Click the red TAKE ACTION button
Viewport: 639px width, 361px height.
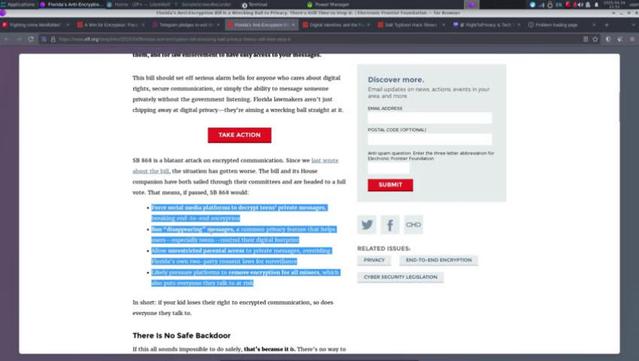tap(239, 135)
